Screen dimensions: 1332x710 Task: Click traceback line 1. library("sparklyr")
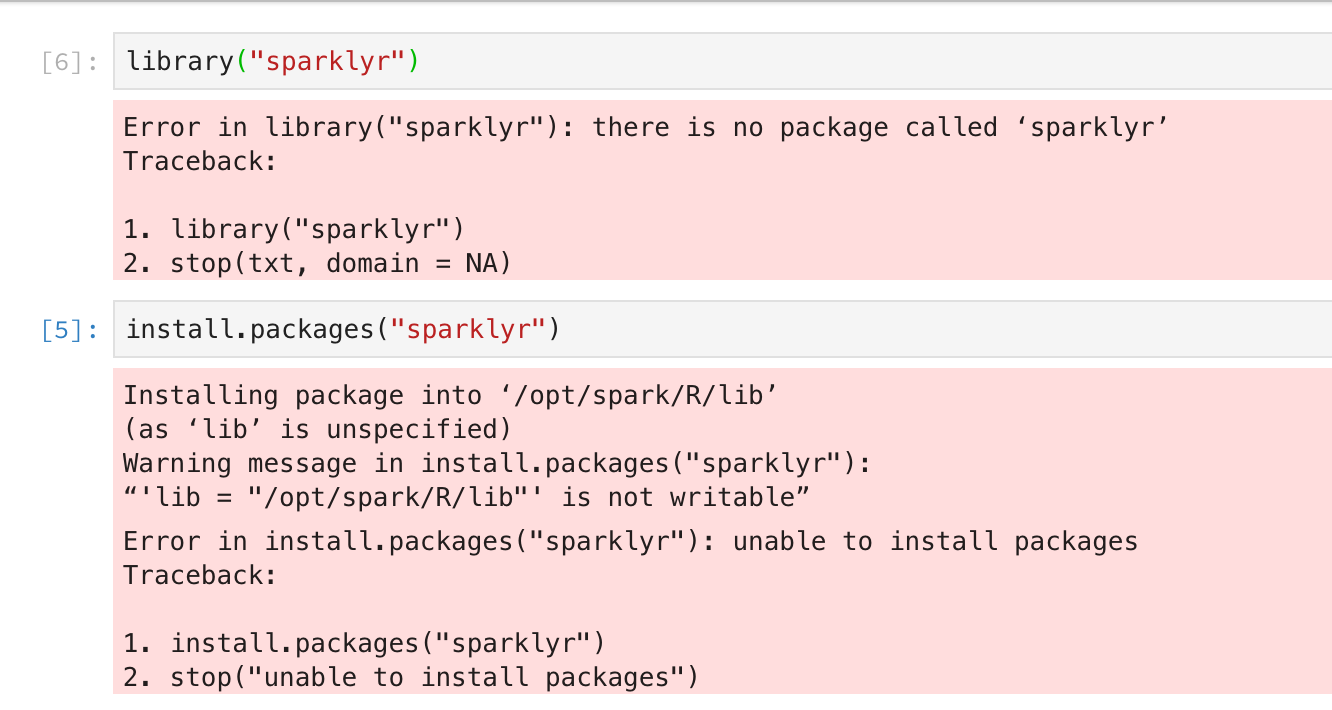point(290,228)
